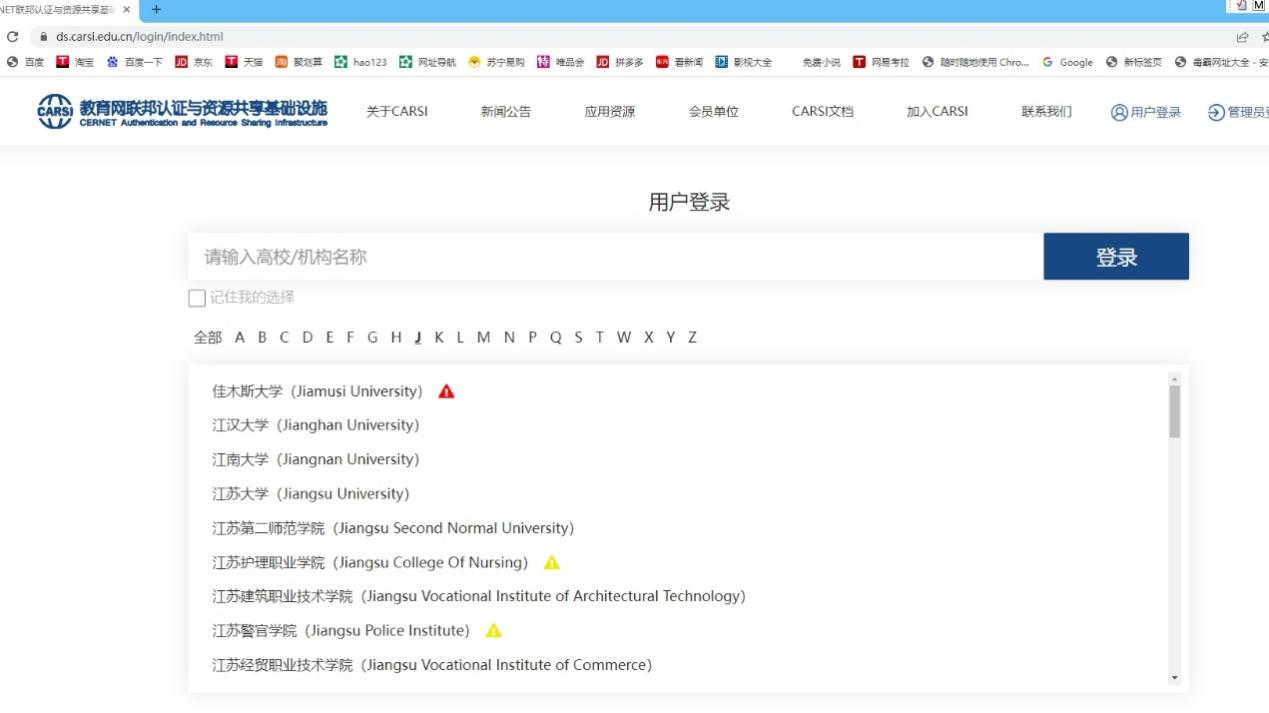Click the institution name search field
Image resolution: width=1269 pixels, height=713 pixels.
(615, 257)
